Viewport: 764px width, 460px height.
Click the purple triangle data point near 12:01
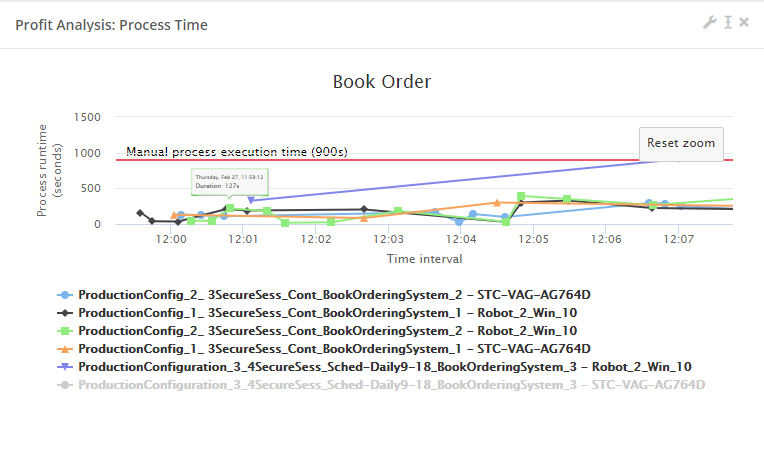pos(251,200)
